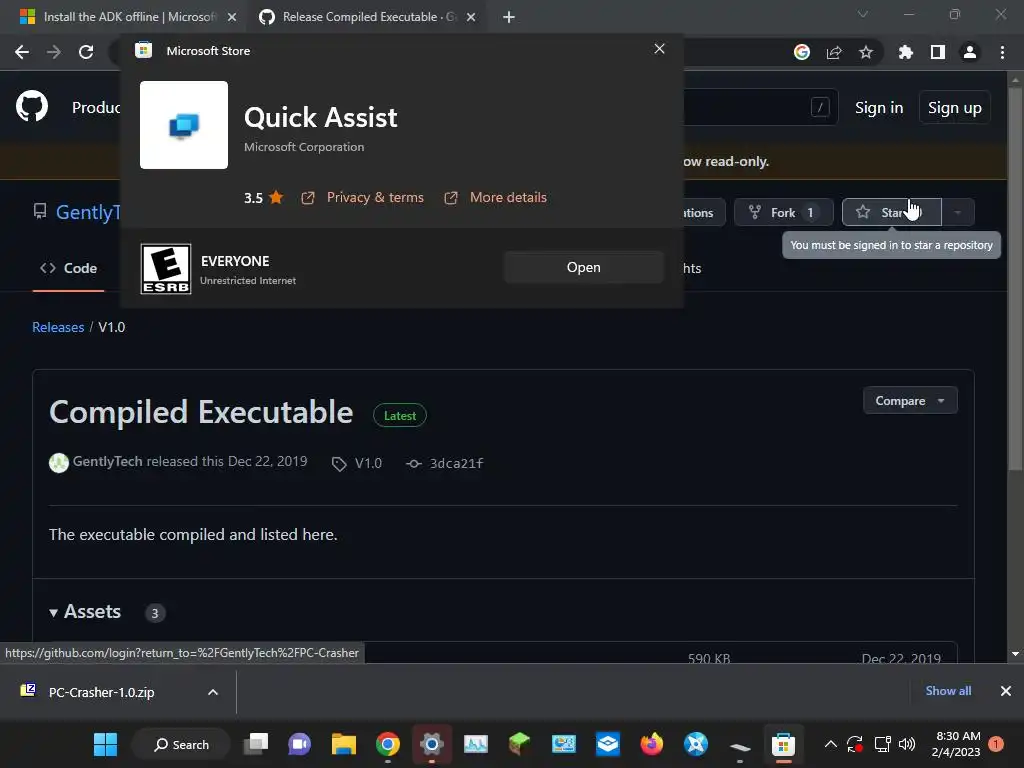Open downloaded PC-Crasher-1.0.zip file

coord(101,692)
